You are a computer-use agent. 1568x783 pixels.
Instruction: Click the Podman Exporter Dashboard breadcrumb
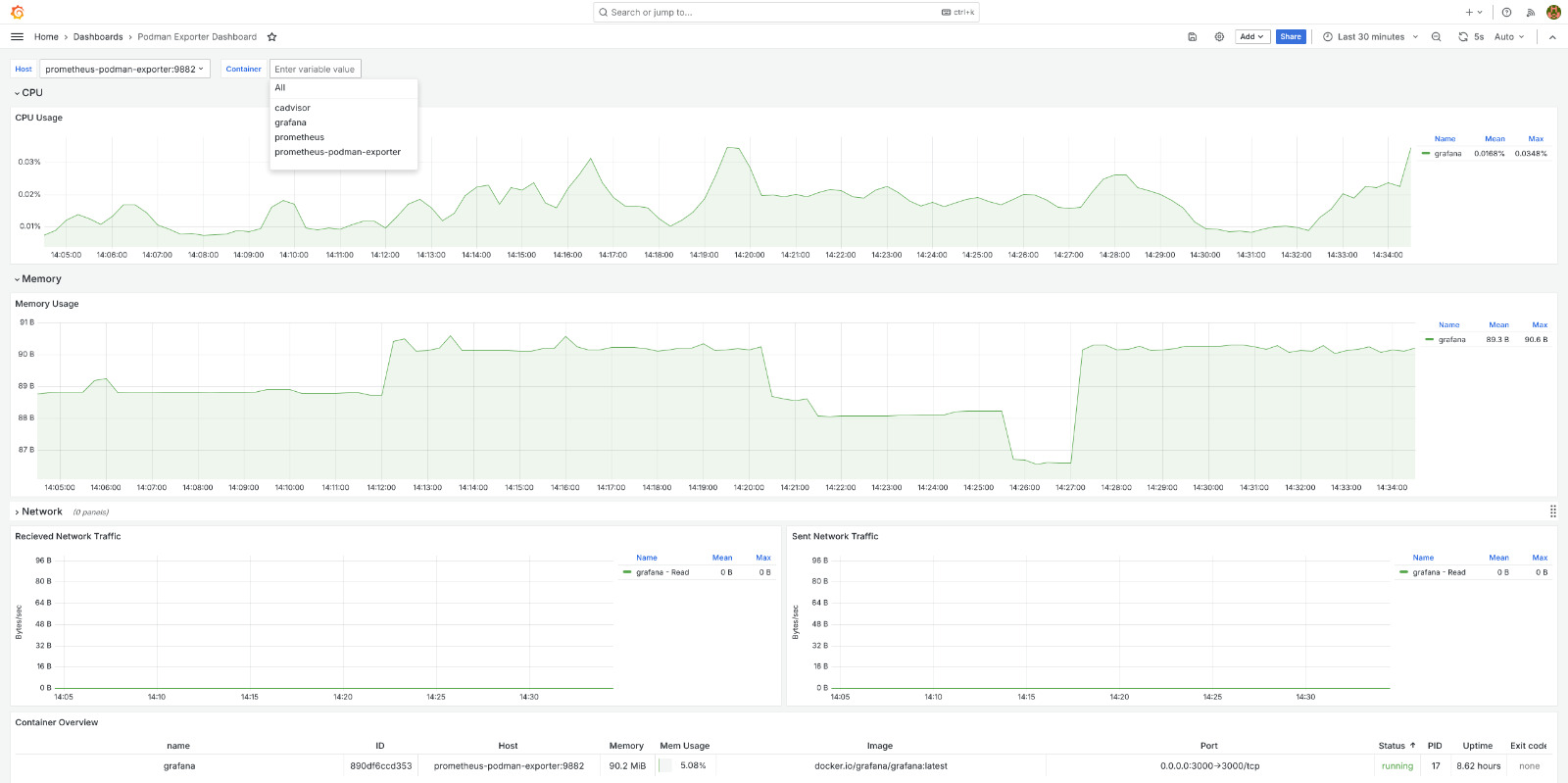click(197, 37)
